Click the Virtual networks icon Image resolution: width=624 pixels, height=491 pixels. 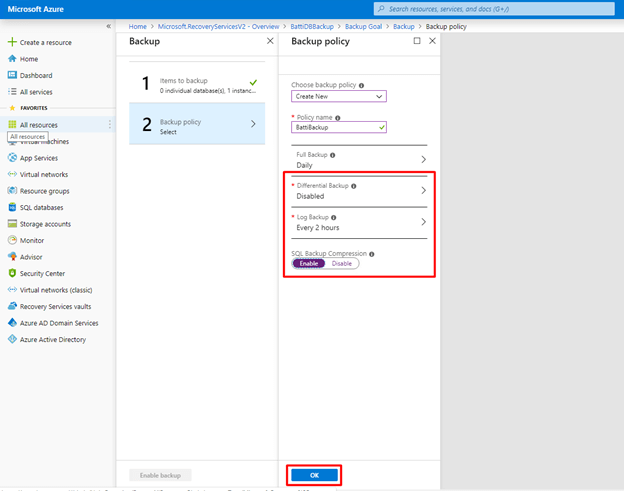pyautogui.click(x=12, y=174)
